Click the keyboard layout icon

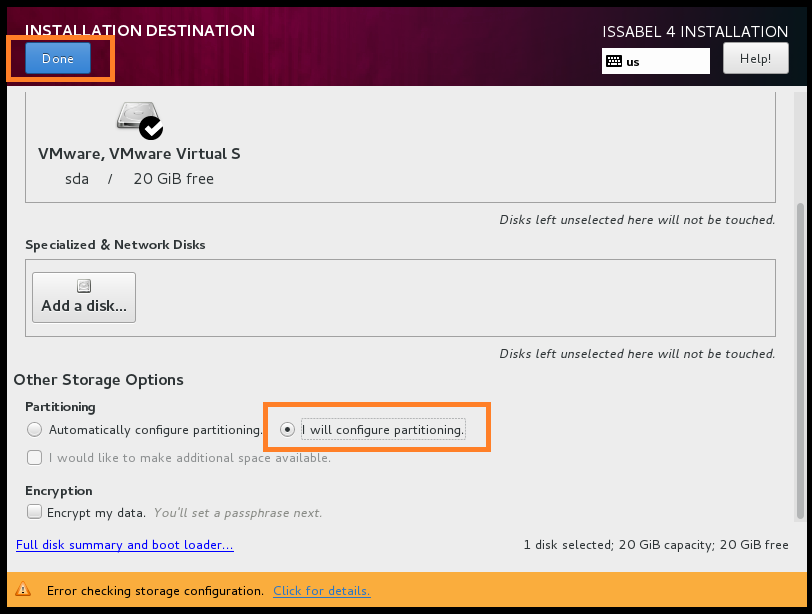click(x=613, y=62)
